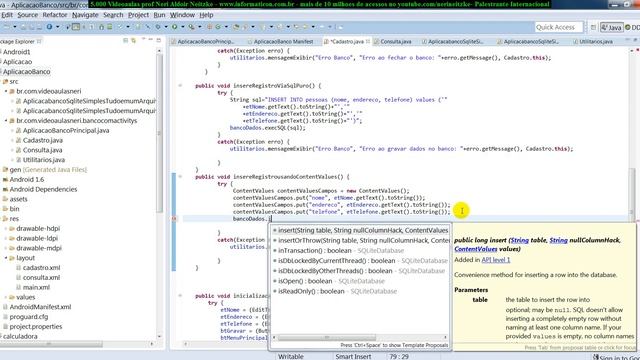The image size is (640, 360).
Task: Click the error marker beside bancoDados line
Action: click(174, 219)
